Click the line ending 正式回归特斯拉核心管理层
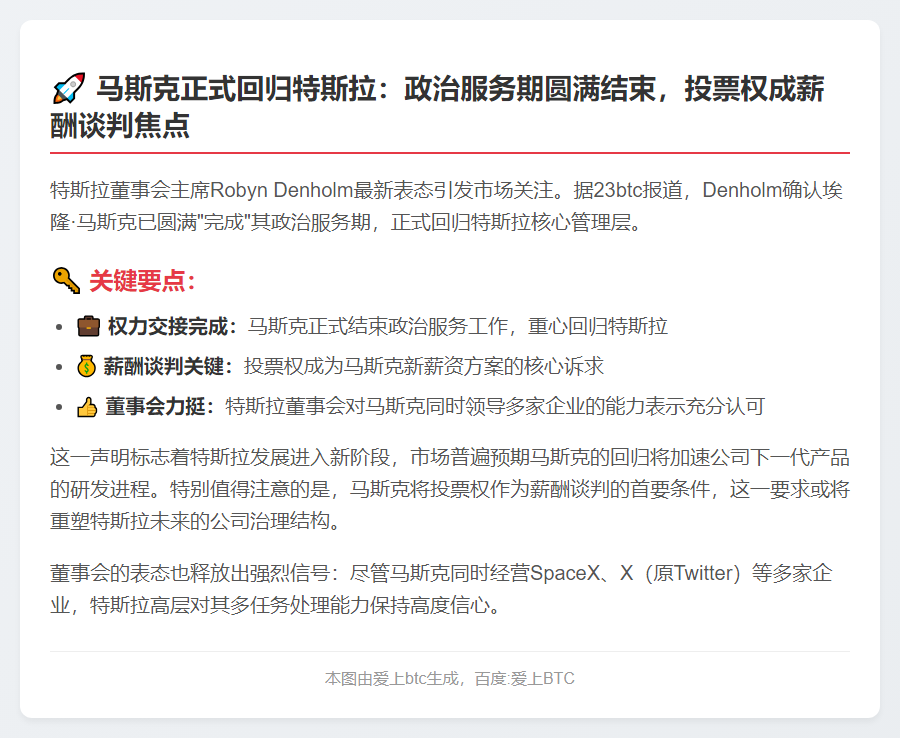This screenshot has height=738, width=900. [346, 222]
